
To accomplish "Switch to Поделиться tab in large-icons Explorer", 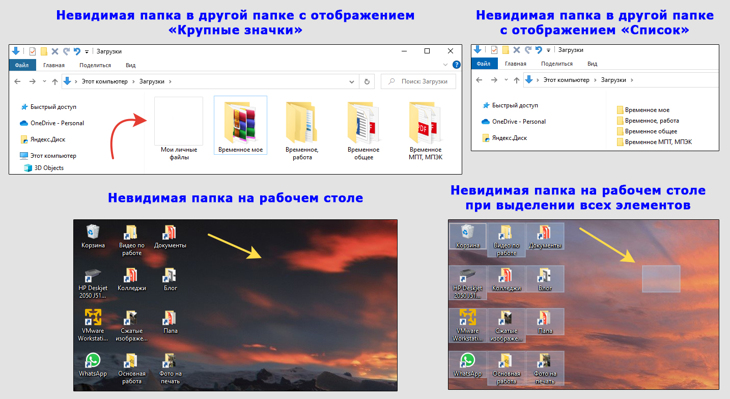I will pos(95,65).
